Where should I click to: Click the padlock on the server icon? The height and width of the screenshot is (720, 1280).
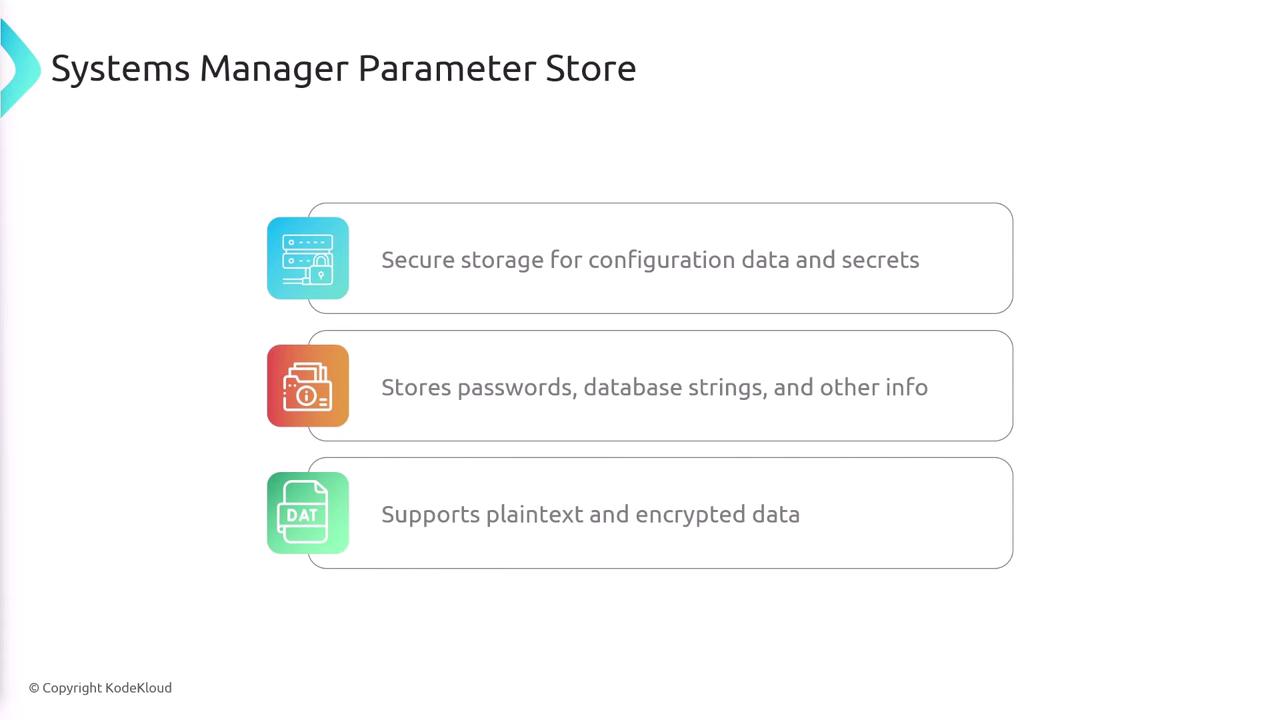point(321,268)
